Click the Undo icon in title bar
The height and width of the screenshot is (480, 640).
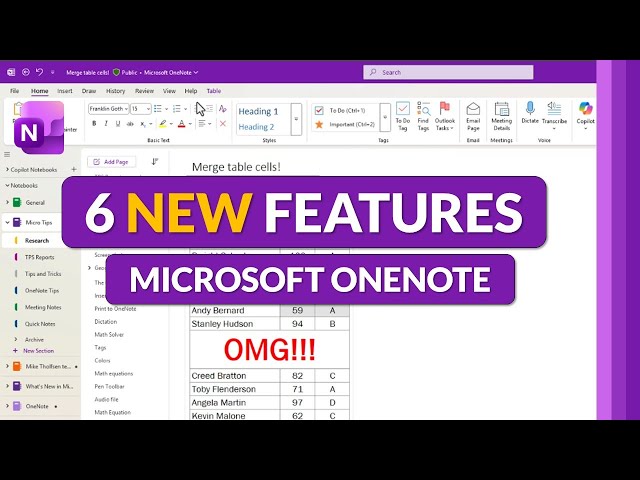tap(39, 72)
